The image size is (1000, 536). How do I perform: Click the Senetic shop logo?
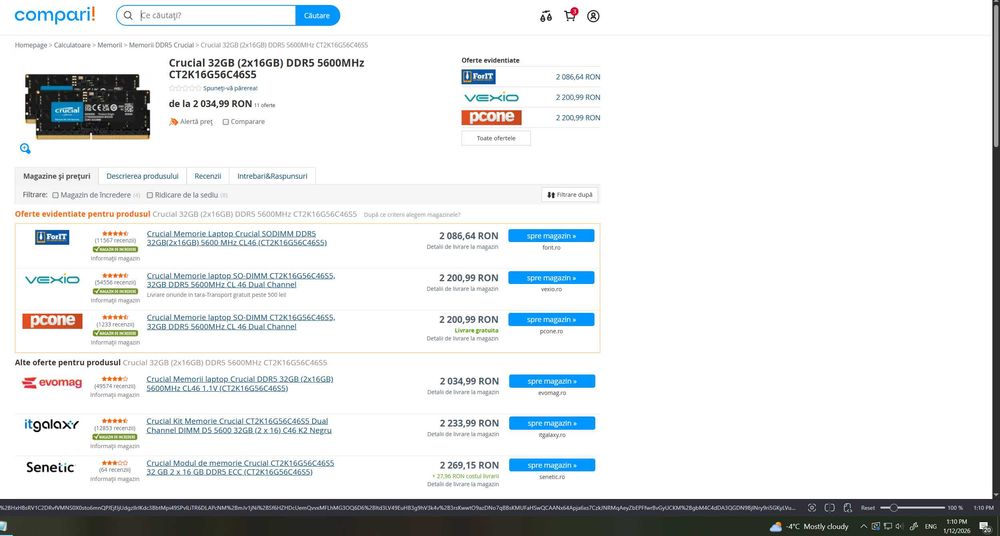click(x=50, y=467)
